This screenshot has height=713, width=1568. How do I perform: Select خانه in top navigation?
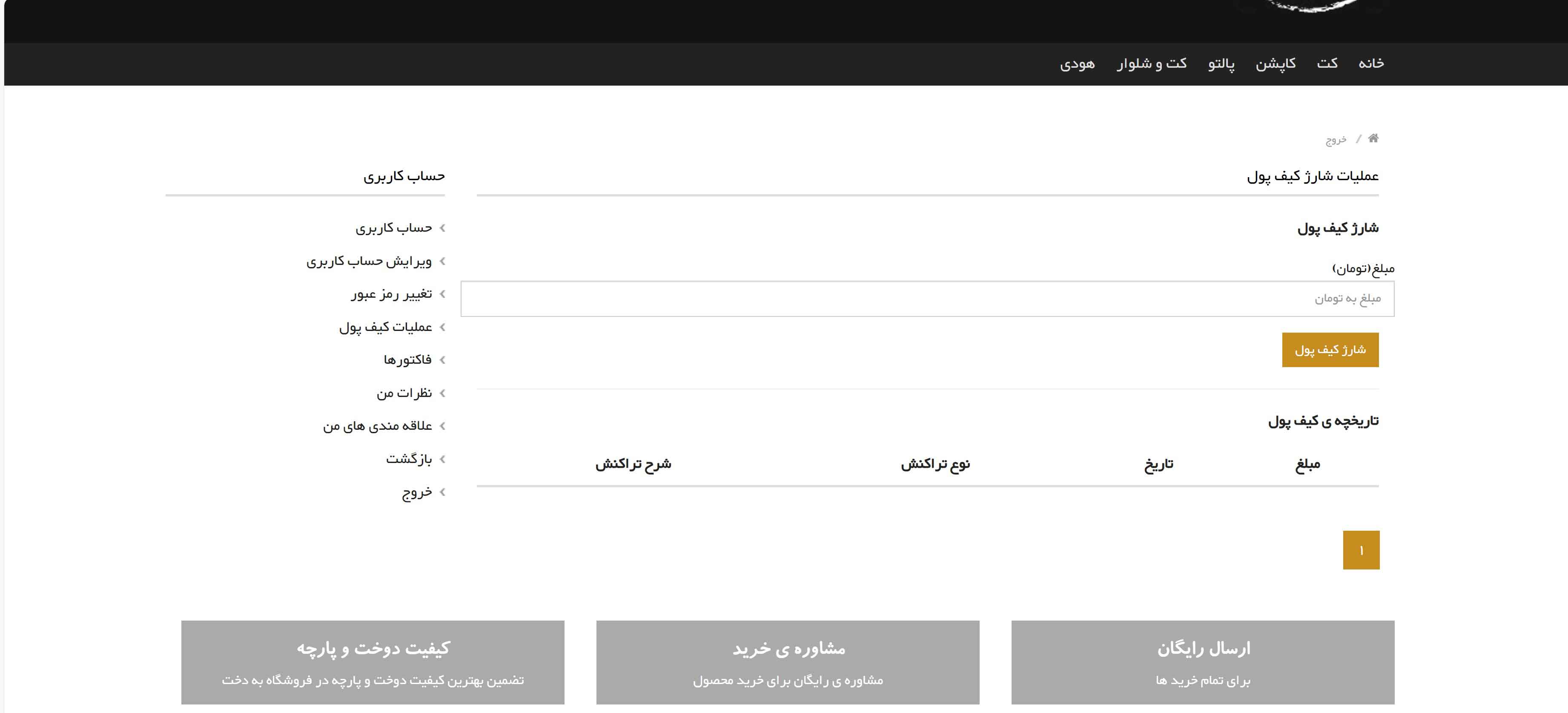[1371, 63]
